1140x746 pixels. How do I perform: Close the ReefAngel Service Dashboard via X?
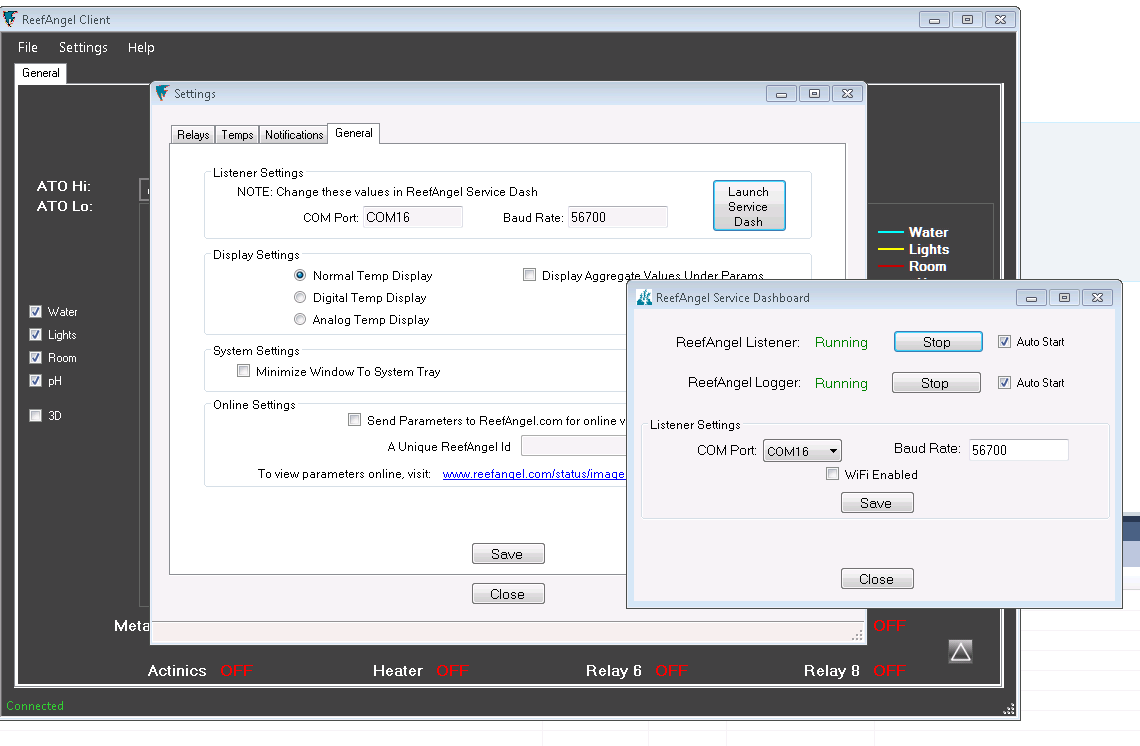pyautogui.click(x=1098, y=297)
